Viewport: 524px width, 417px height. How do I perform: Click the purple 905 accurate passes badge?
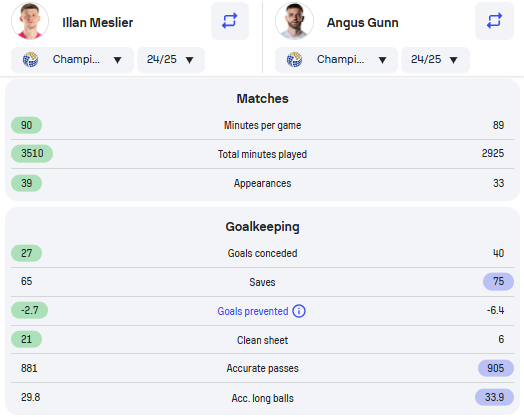(496, 368)
